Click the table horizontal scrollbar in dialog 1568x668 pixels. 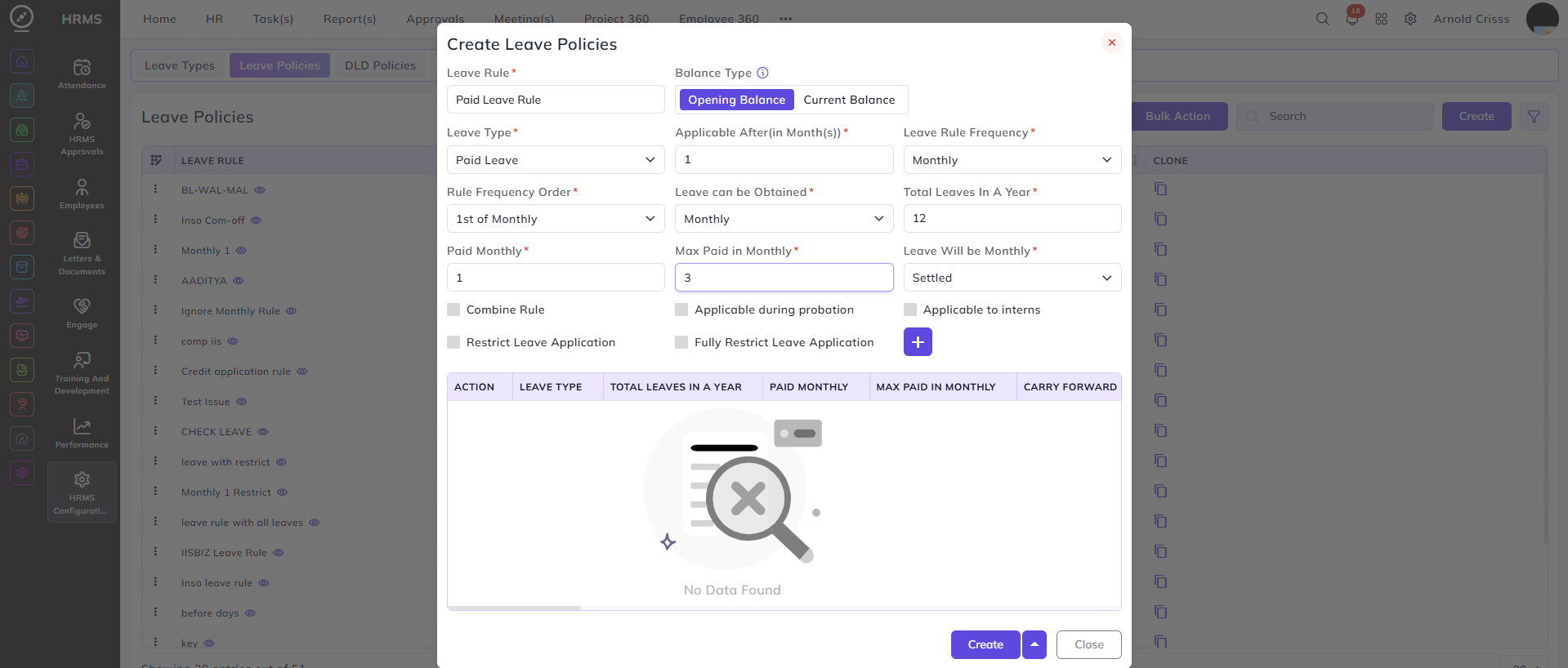[x=514, y=608]
